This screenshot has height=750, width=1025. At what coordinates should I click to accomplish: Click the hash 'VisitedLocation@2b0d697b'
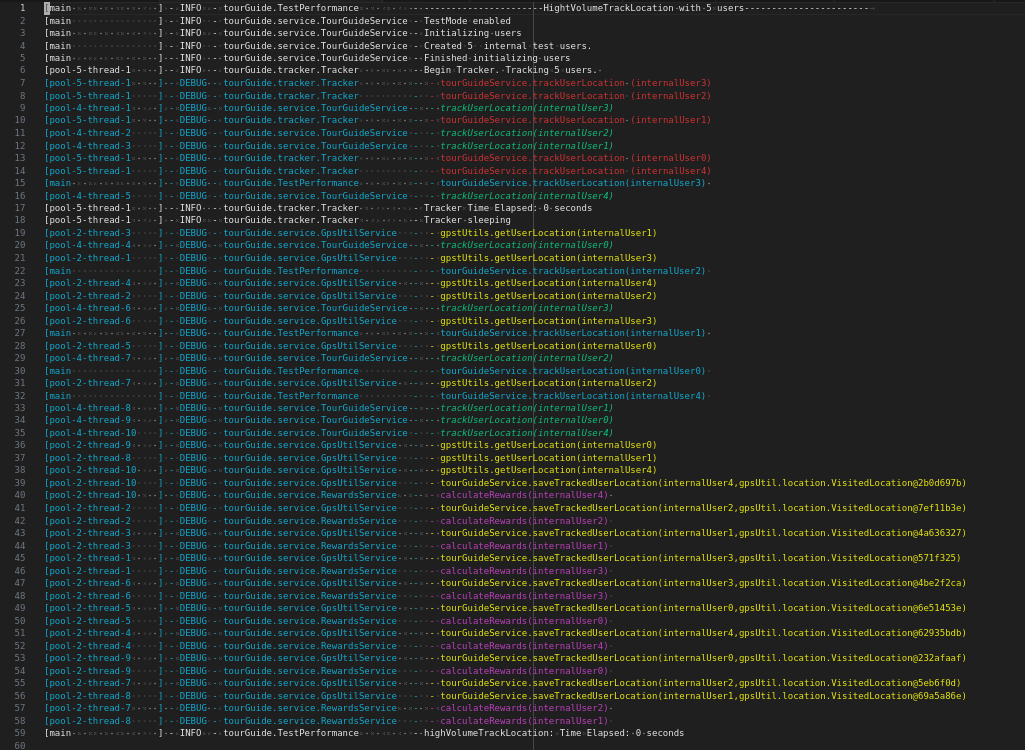pyautogui.click(x=896, y=483)
